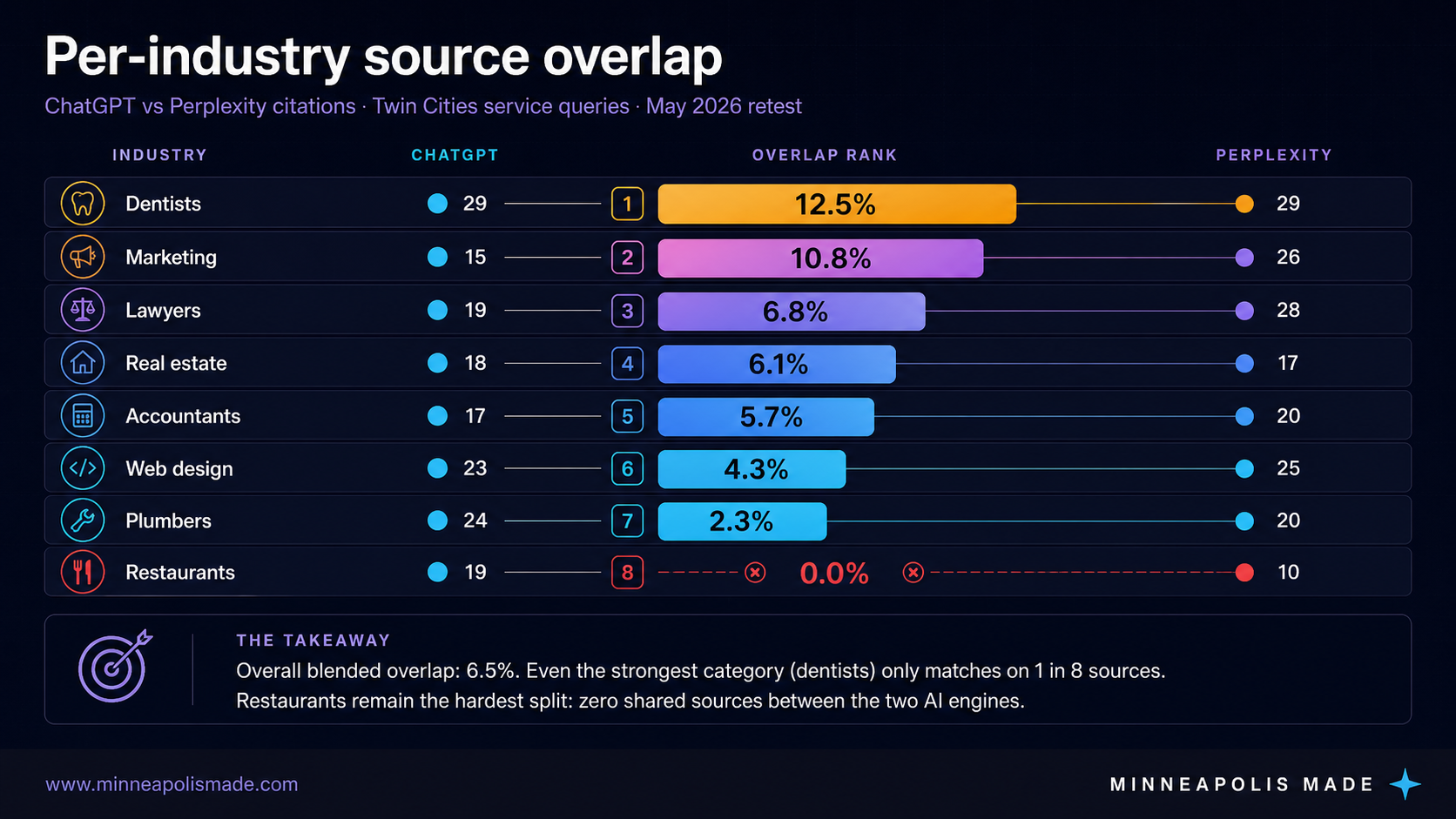Click the Perplexity count 28 for Lawyers

(x=1288, y=310)
